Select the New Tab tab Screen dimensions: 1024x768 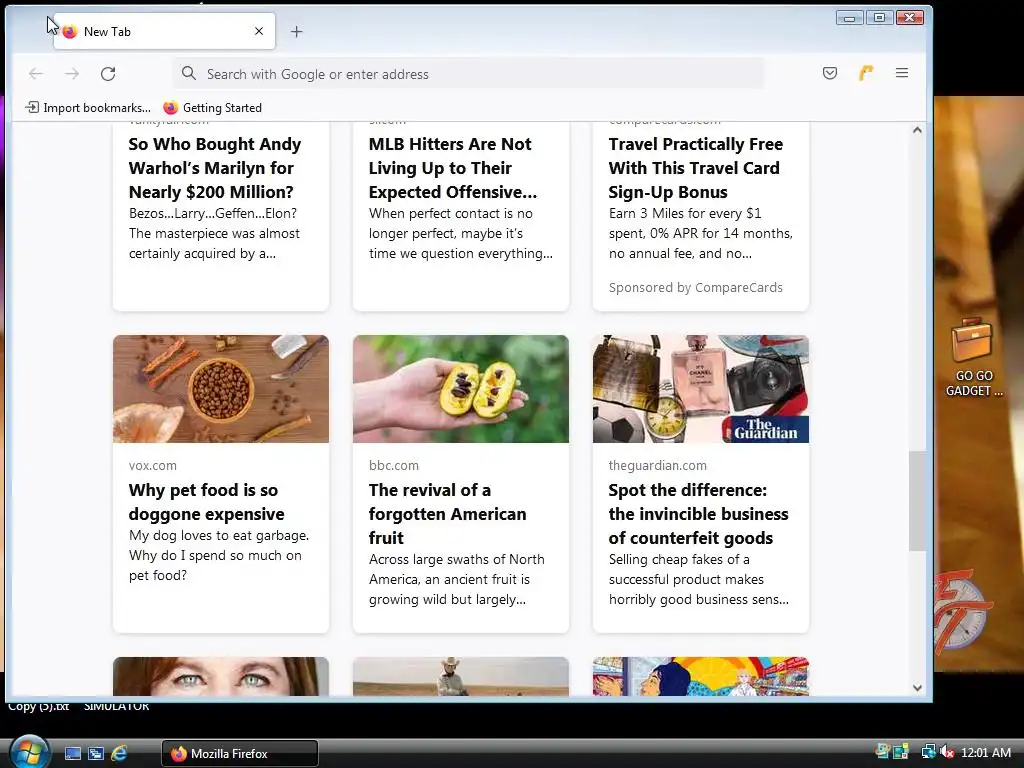pos(164,31)
